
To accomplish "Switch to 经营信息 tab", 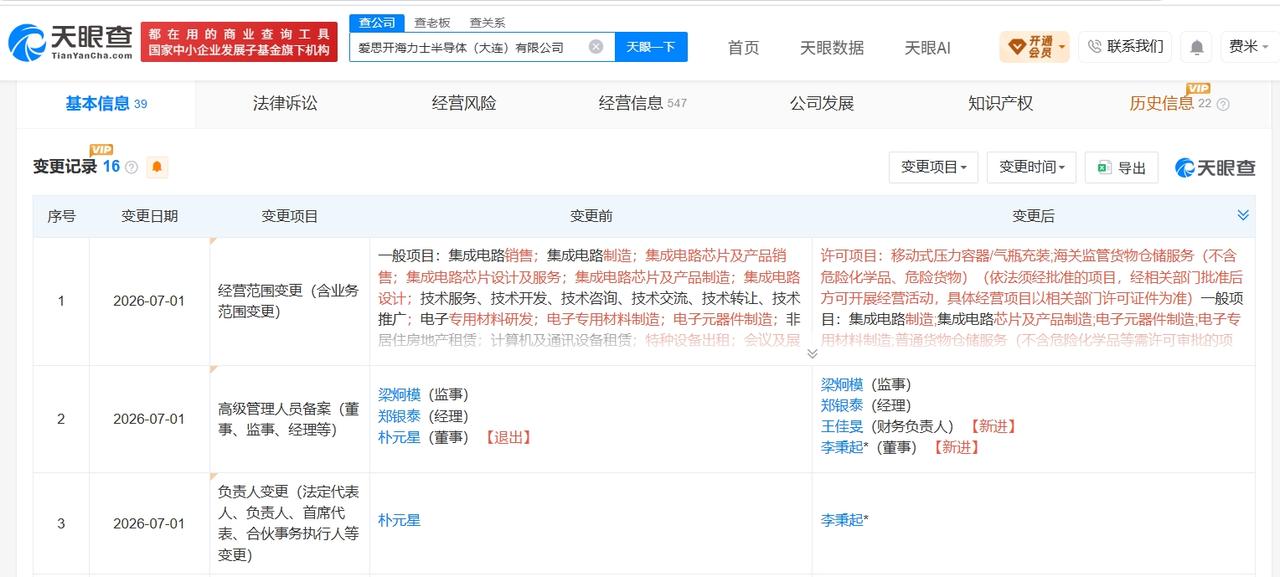I will pyautogui.click(x=642, y=103).
